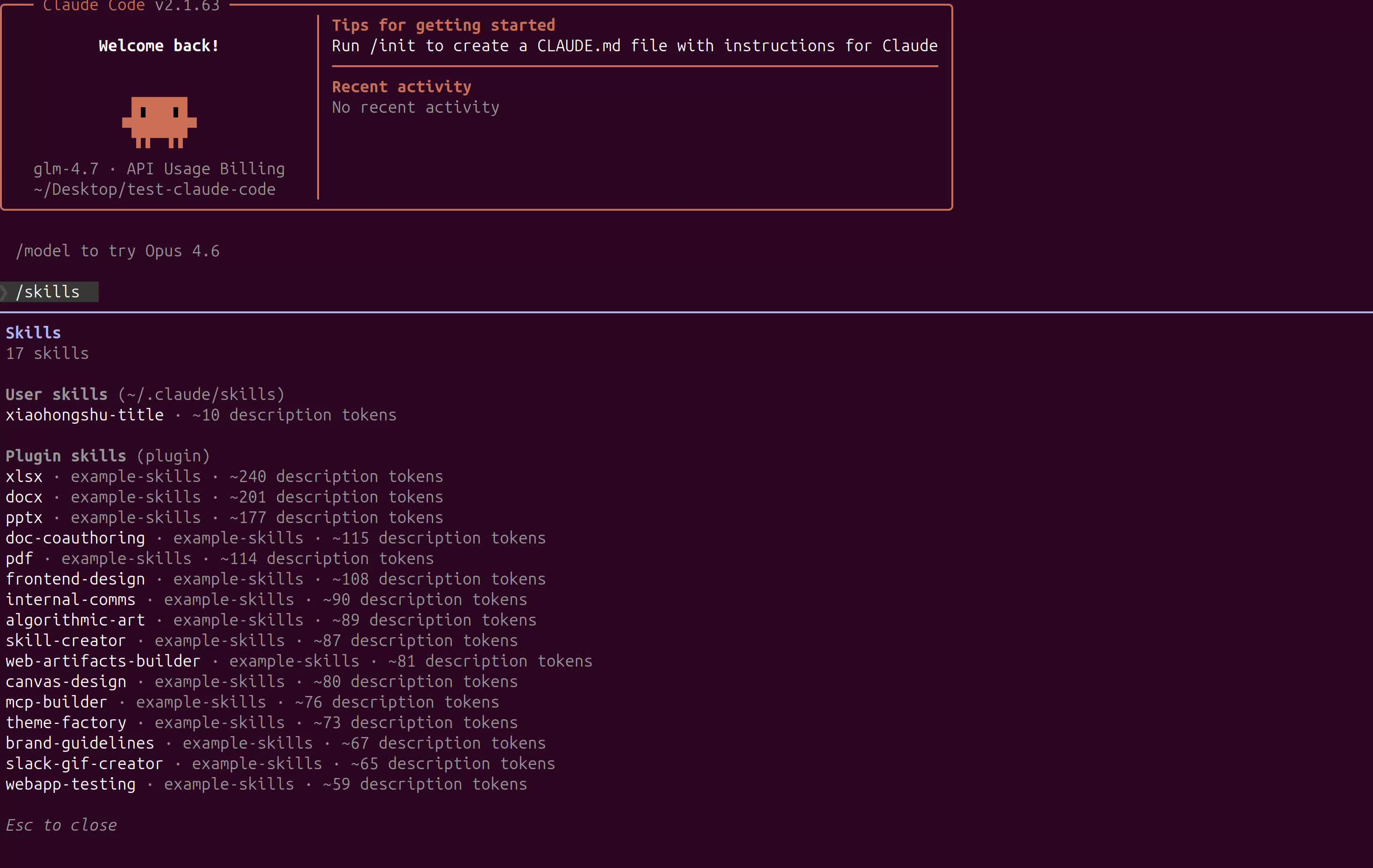
Task: Click the '17 skills' count line
Action: coord(47,353)
